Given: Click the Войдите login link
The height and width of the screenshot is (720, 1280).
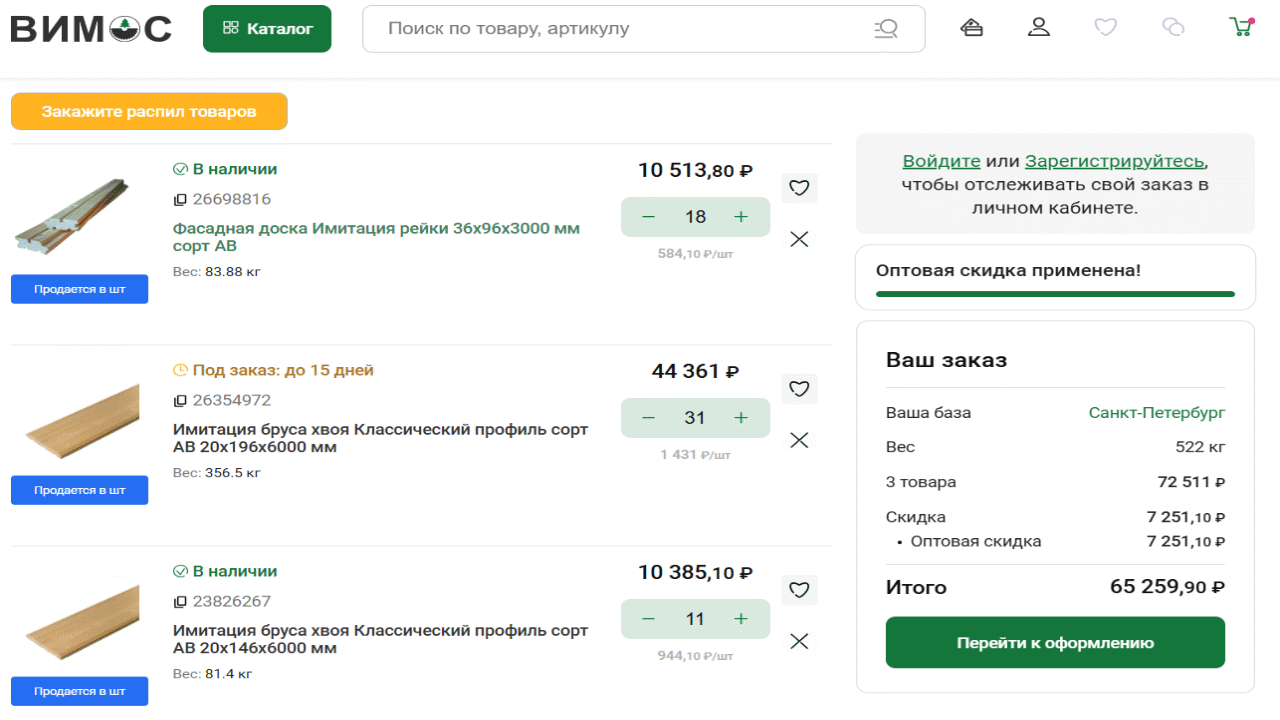Looking at the screenshot, I should [x=941, y=161].
